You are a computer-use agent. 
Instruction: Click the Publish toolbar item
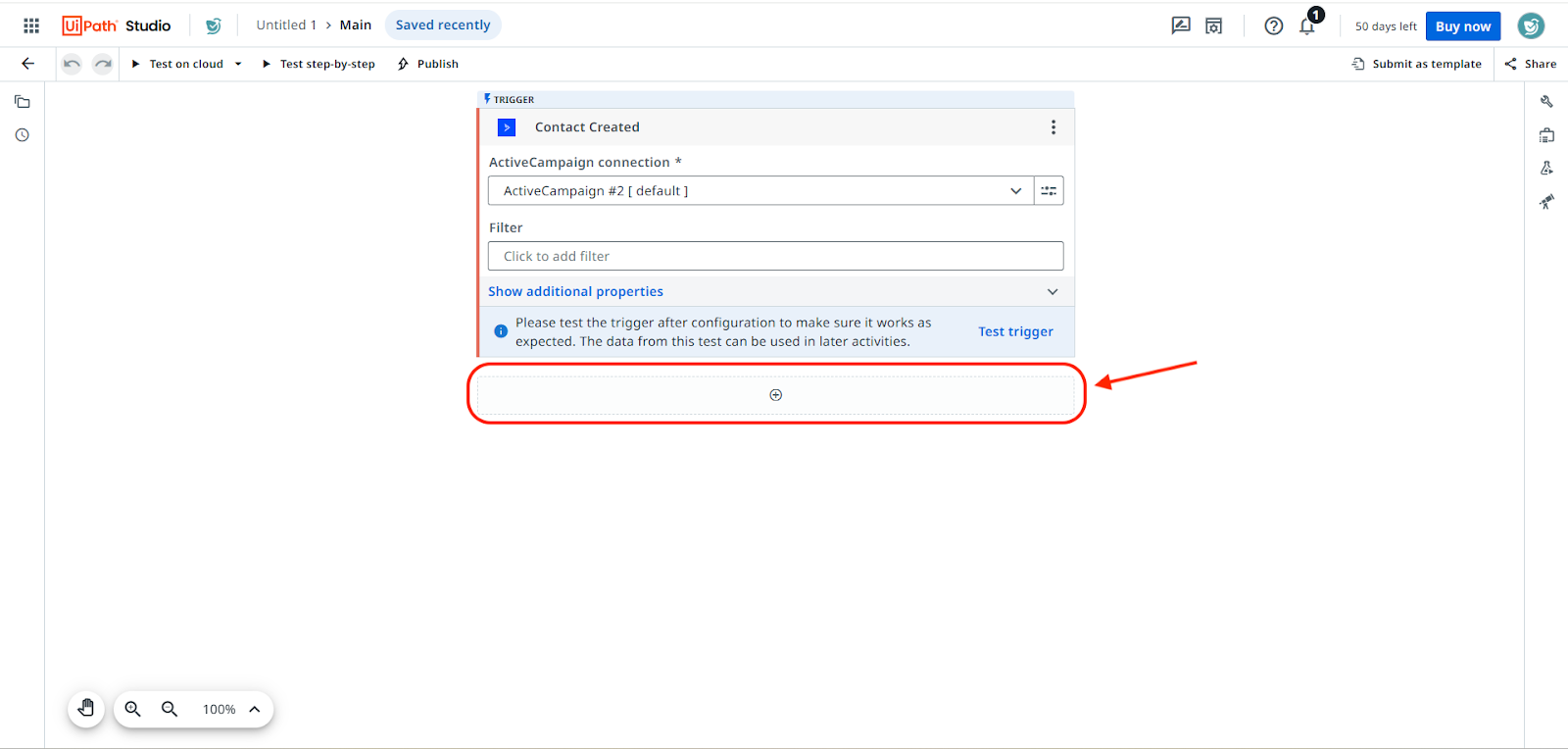coord(428,65)
